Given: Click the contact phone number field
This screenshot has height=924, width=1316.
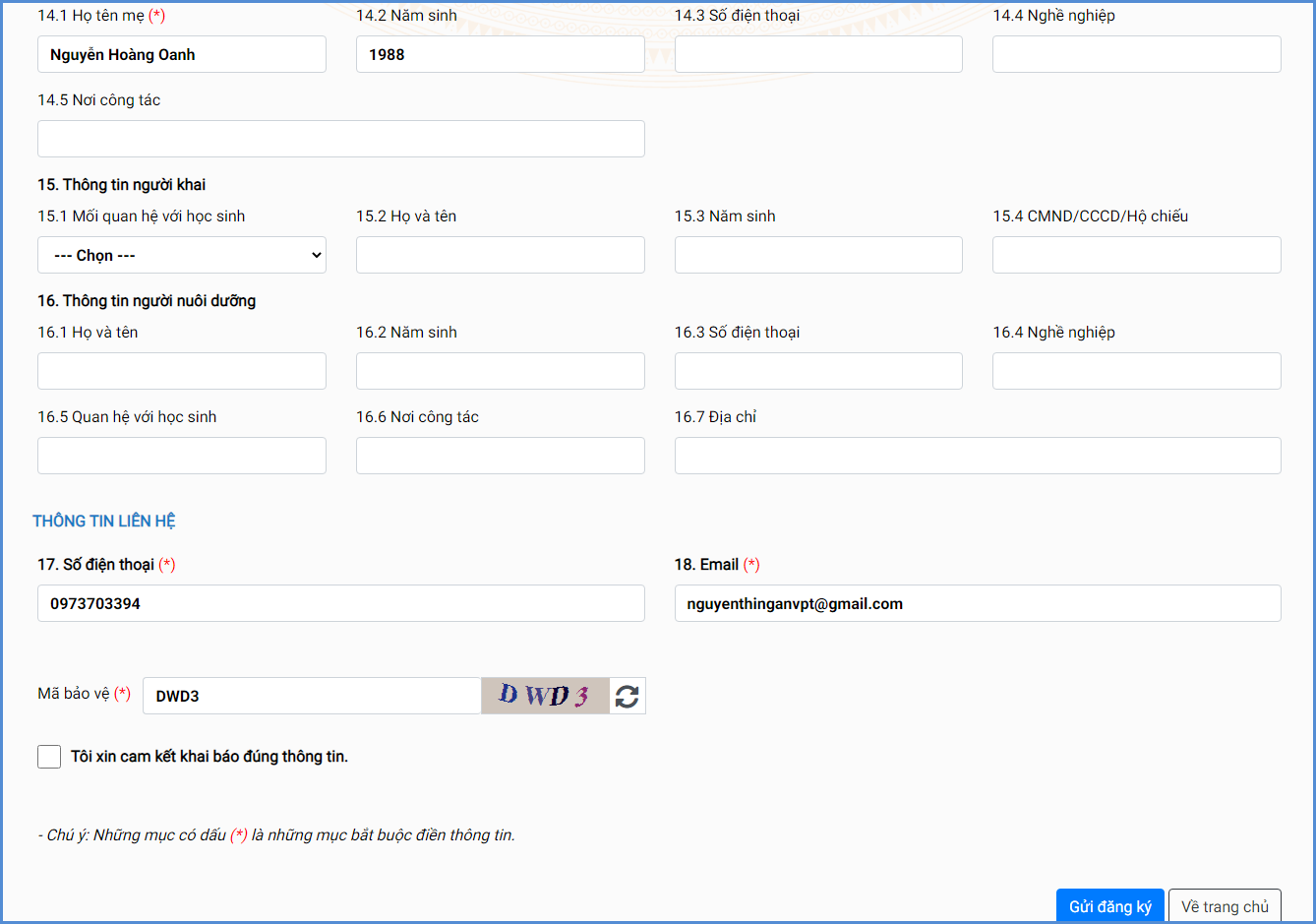Looking at the screenshot, I should click(340, 603).
